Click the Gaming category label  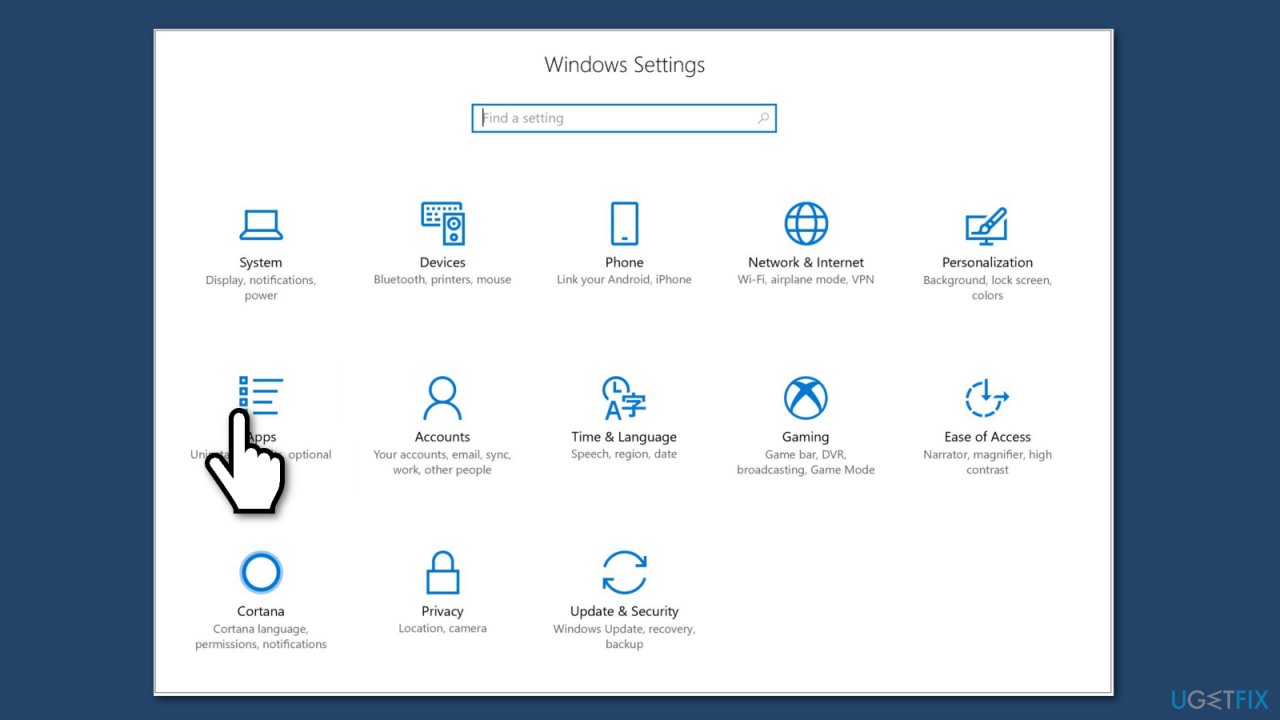pyautogui.click(x=806, y=436)
